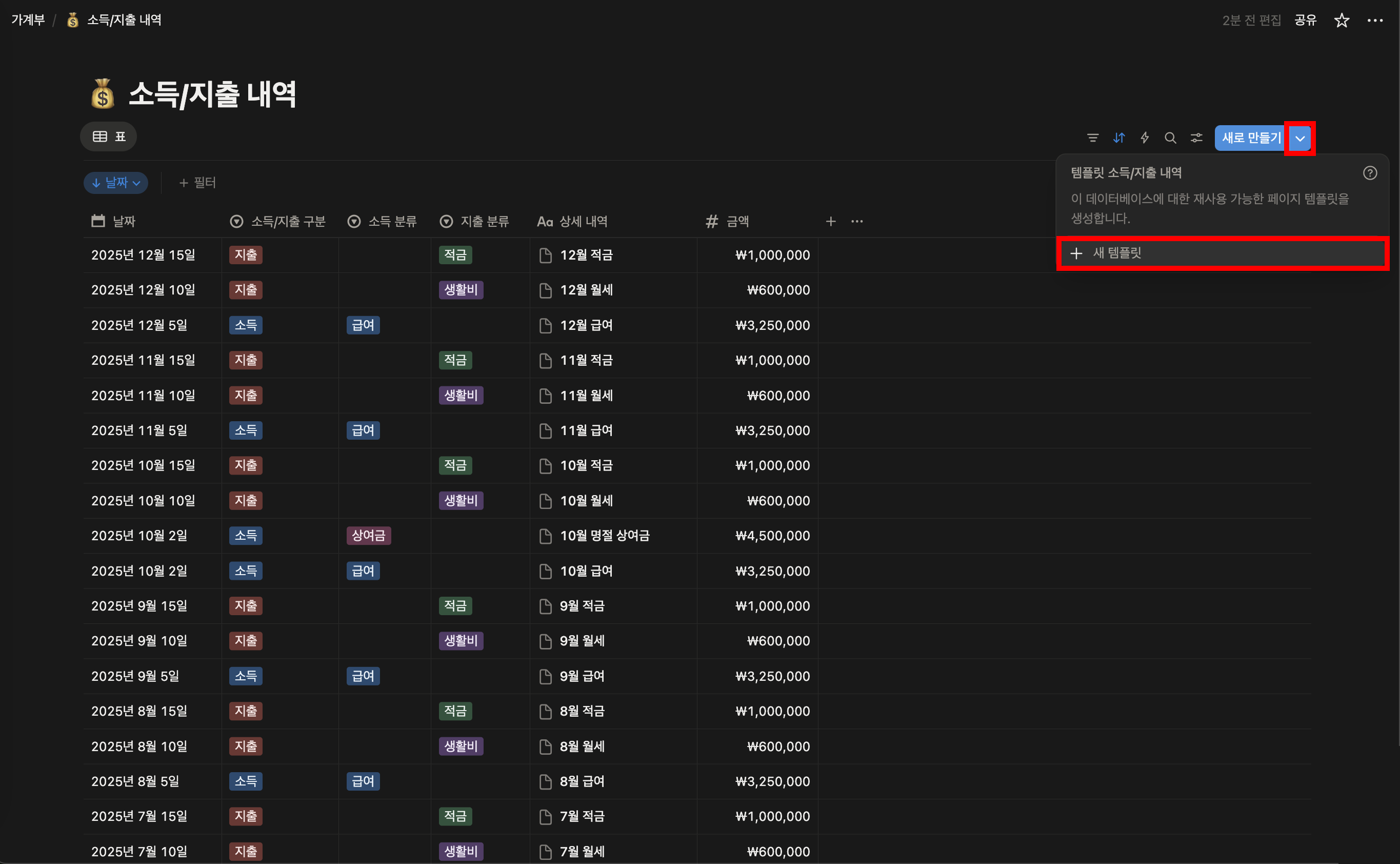Open the view settings sliders icon
The width and height of the screenshot is (1400, 864).
click(x=1196, y=138)
